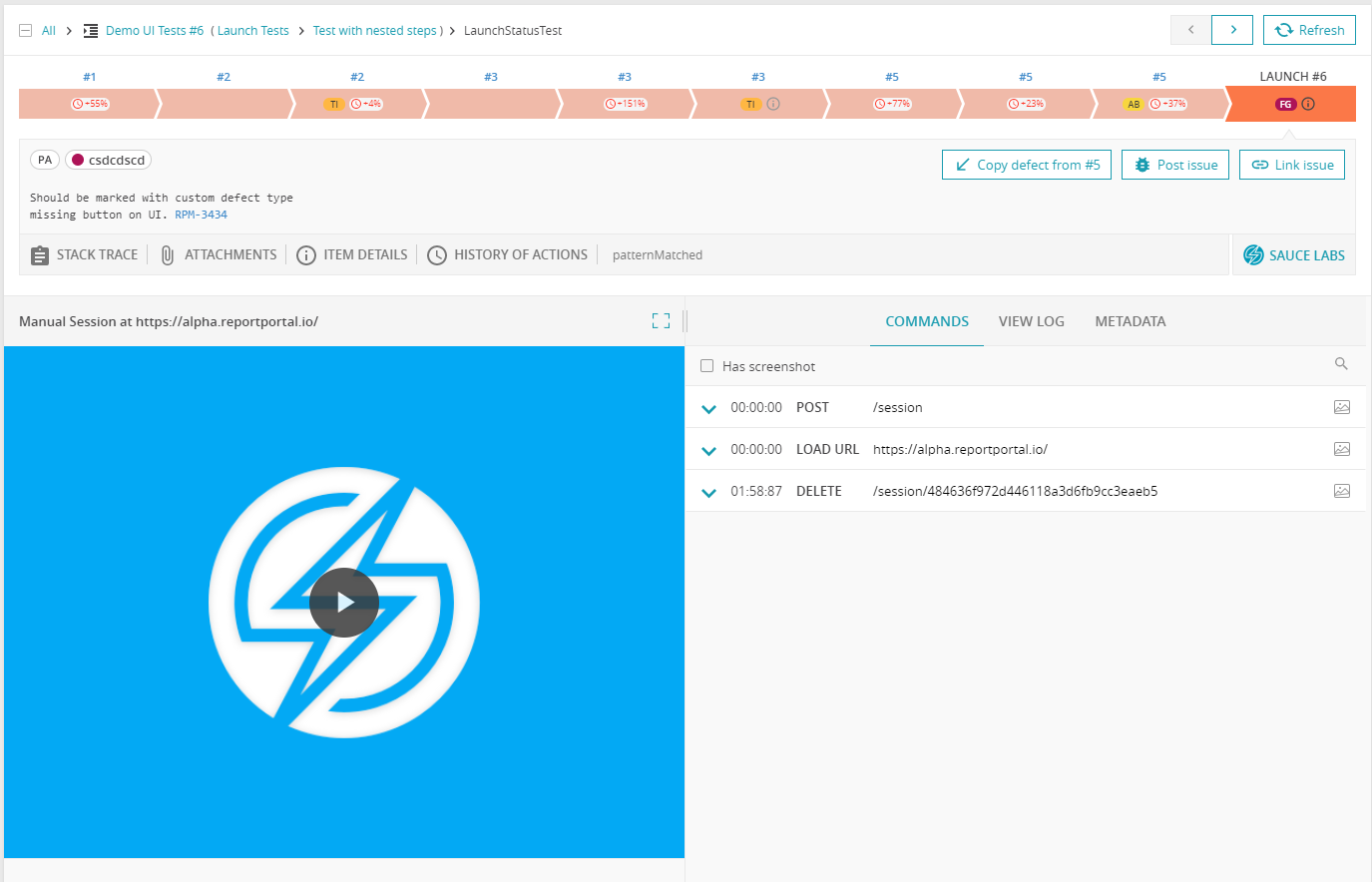Enter fullscreen on the session video panel
This screenshot has width=1372, height=882.
point(661,320)
